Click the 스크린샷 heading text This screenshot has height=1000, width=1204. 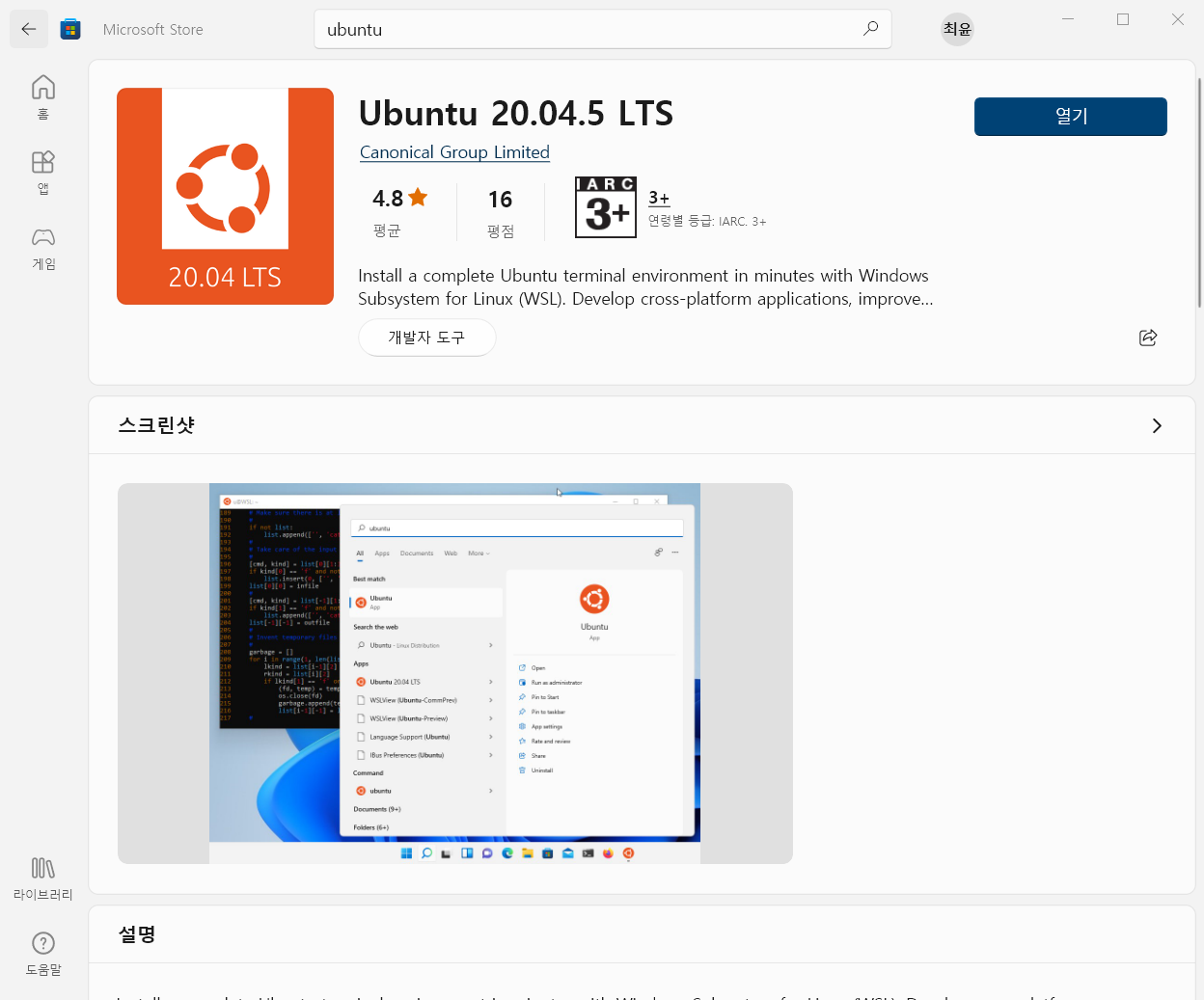pyautogui.click(x=156, y=425)
